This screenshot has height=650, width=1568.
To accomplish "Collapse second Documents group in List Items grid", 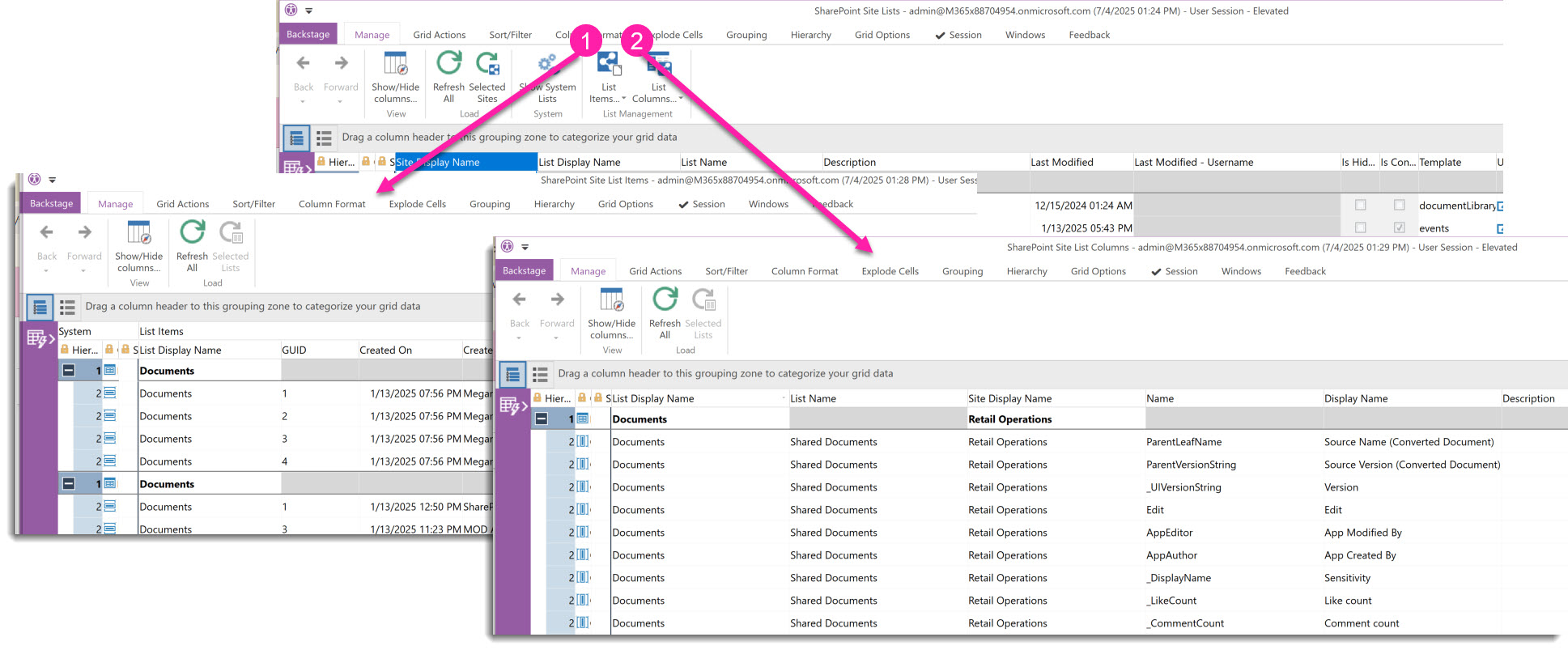I will (69, 484).
